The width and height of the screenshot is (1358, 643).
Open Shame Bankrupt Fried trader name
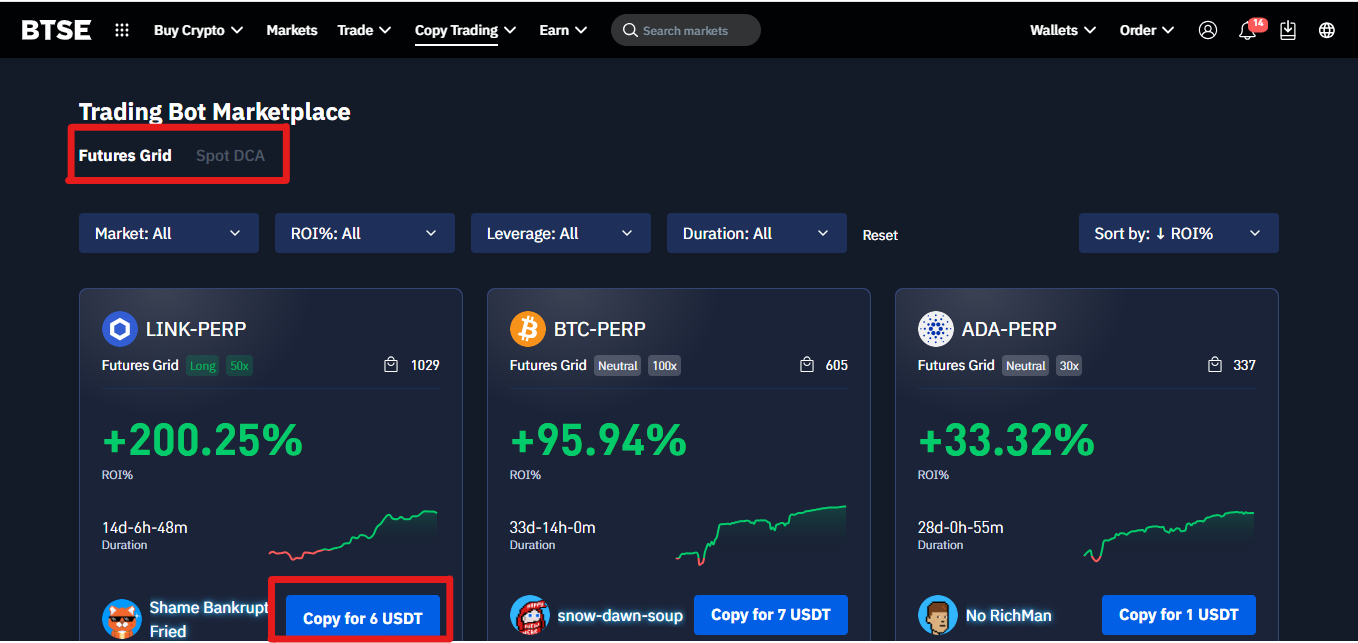pyautogui.click(x=209, y=619)
